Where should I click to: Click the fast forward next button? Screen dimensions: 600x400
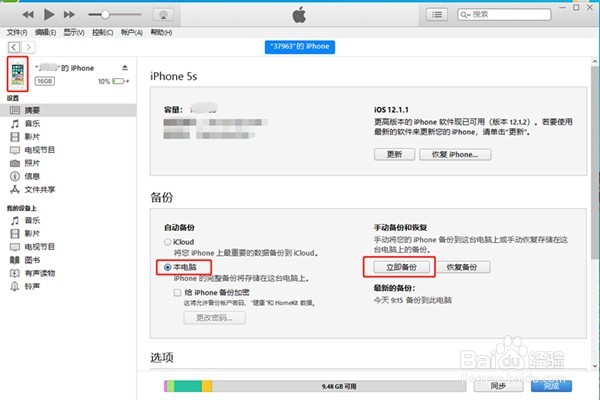click(x=69, y=15)
